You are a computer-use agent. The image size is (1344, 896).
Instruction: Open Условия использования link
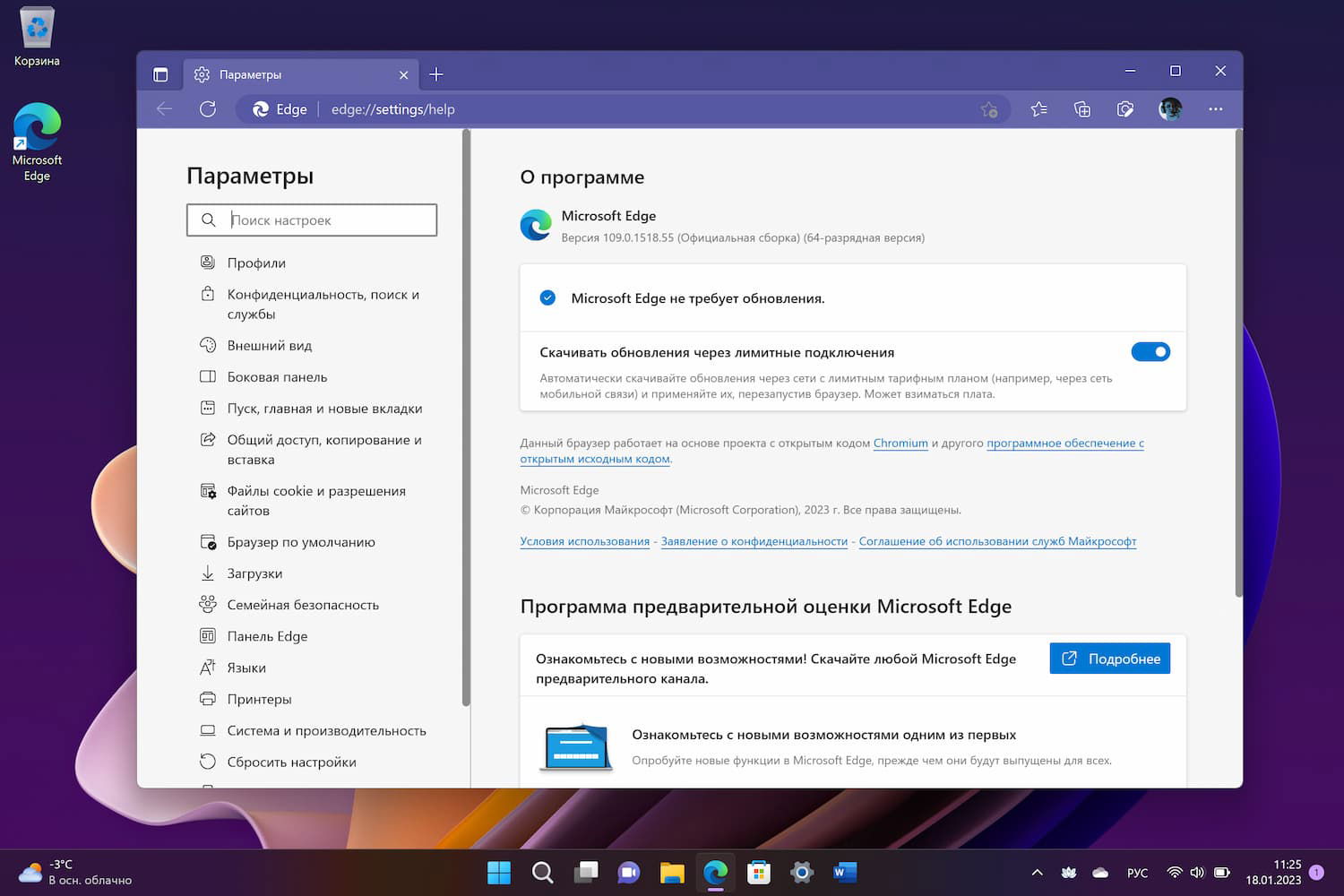585,541
